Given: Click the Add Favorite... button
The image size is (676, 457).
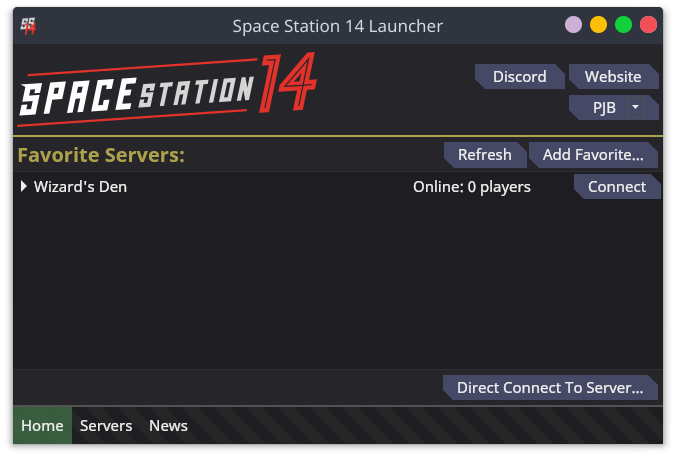Looking at the screenshot, I should [592, 155].
